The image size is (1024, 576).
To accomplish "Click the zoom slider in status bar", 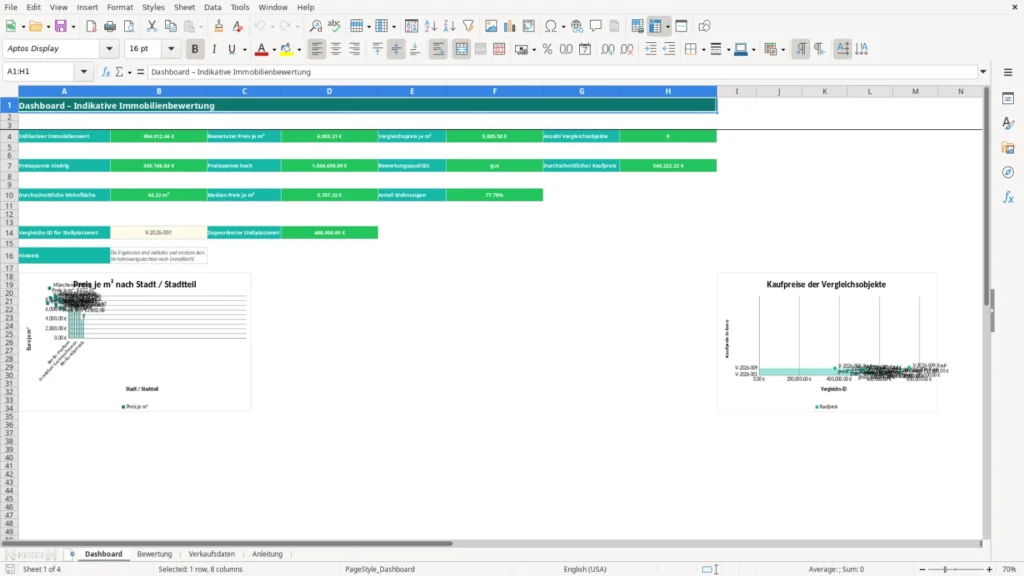I will [955, 569].
